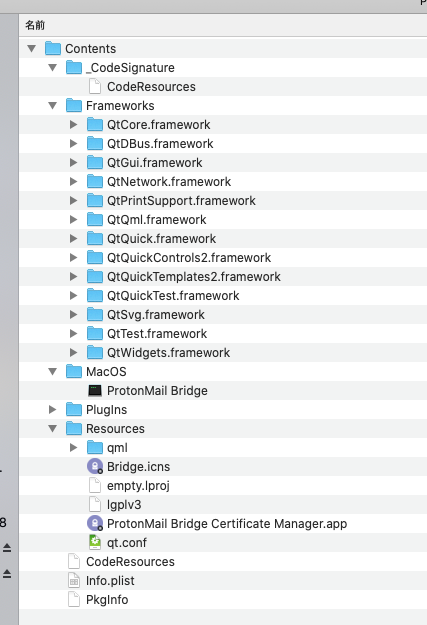Select the empty.lproj file

[x=138, y=485]
